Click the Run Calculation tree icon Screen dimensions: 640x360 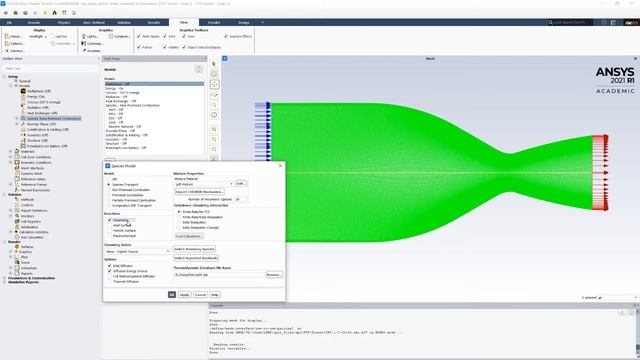coord(17,237)
